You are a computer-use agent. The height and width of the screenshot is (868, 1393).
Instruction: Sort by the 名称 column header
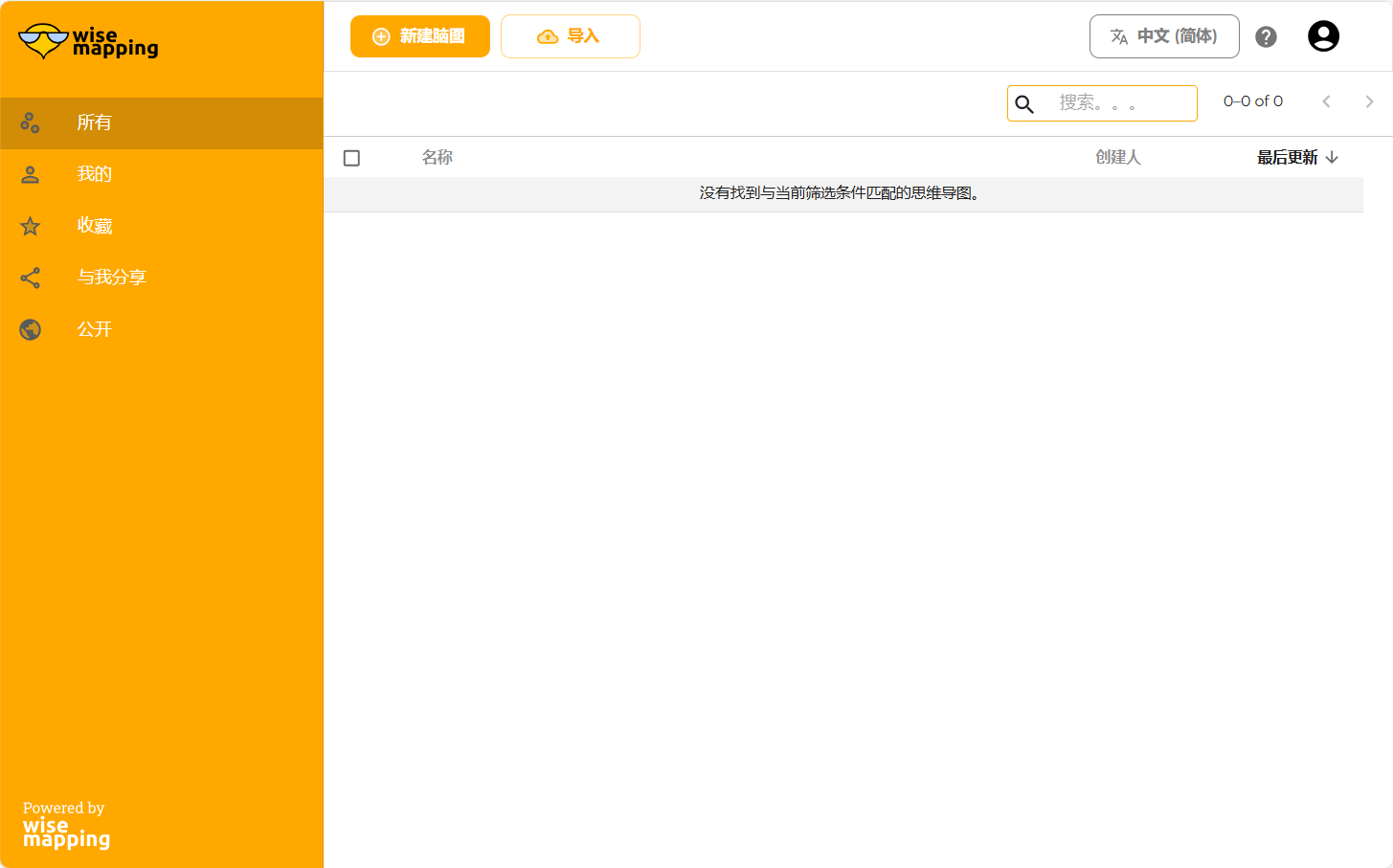pos(437,158)
